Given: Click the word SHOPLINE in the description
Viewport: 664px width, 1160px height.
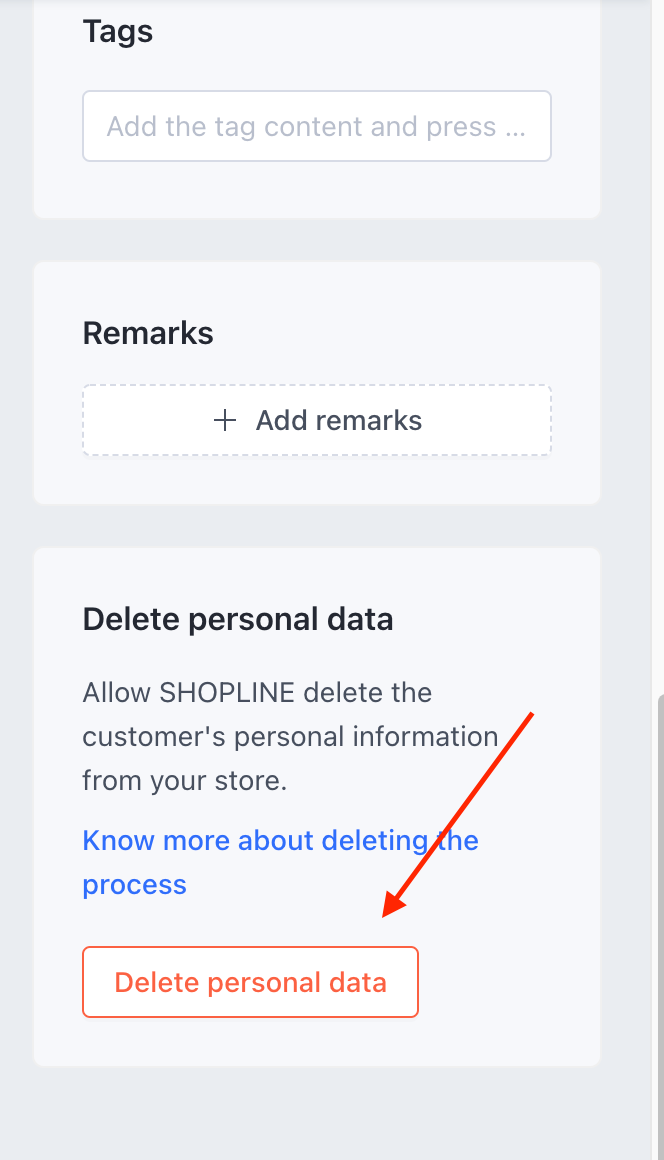Looking at the screenshot, I should click(x=225, y=692).
